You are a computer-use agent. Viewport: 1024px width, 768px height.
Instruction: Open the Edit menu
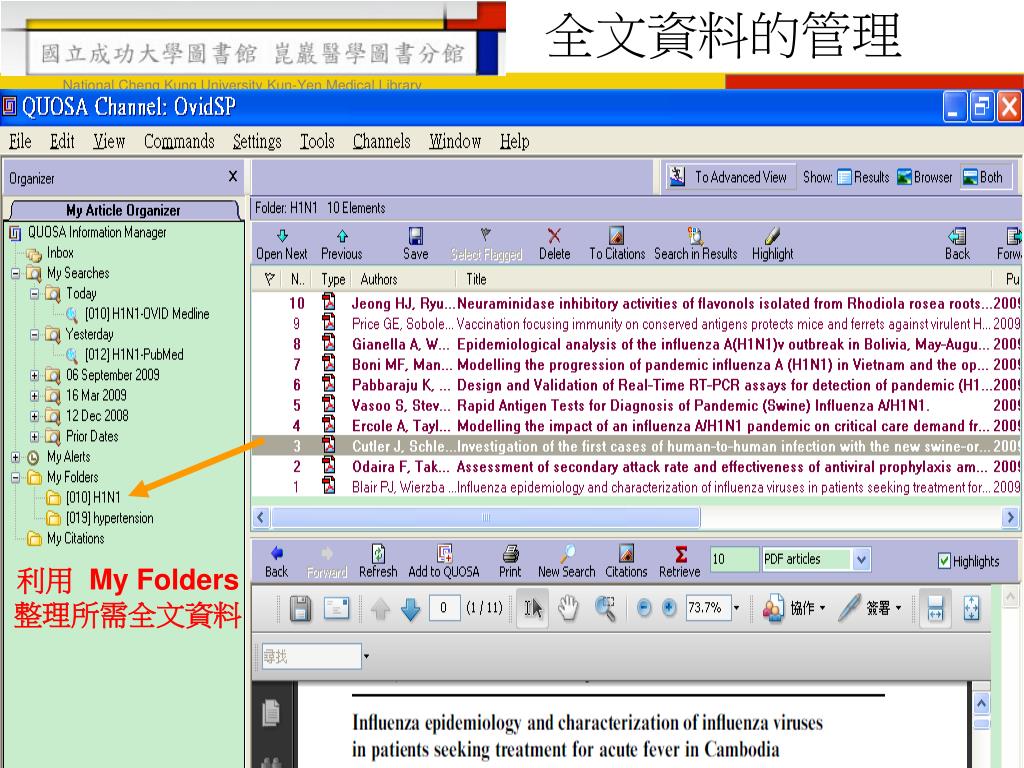(x=62, y=141)
